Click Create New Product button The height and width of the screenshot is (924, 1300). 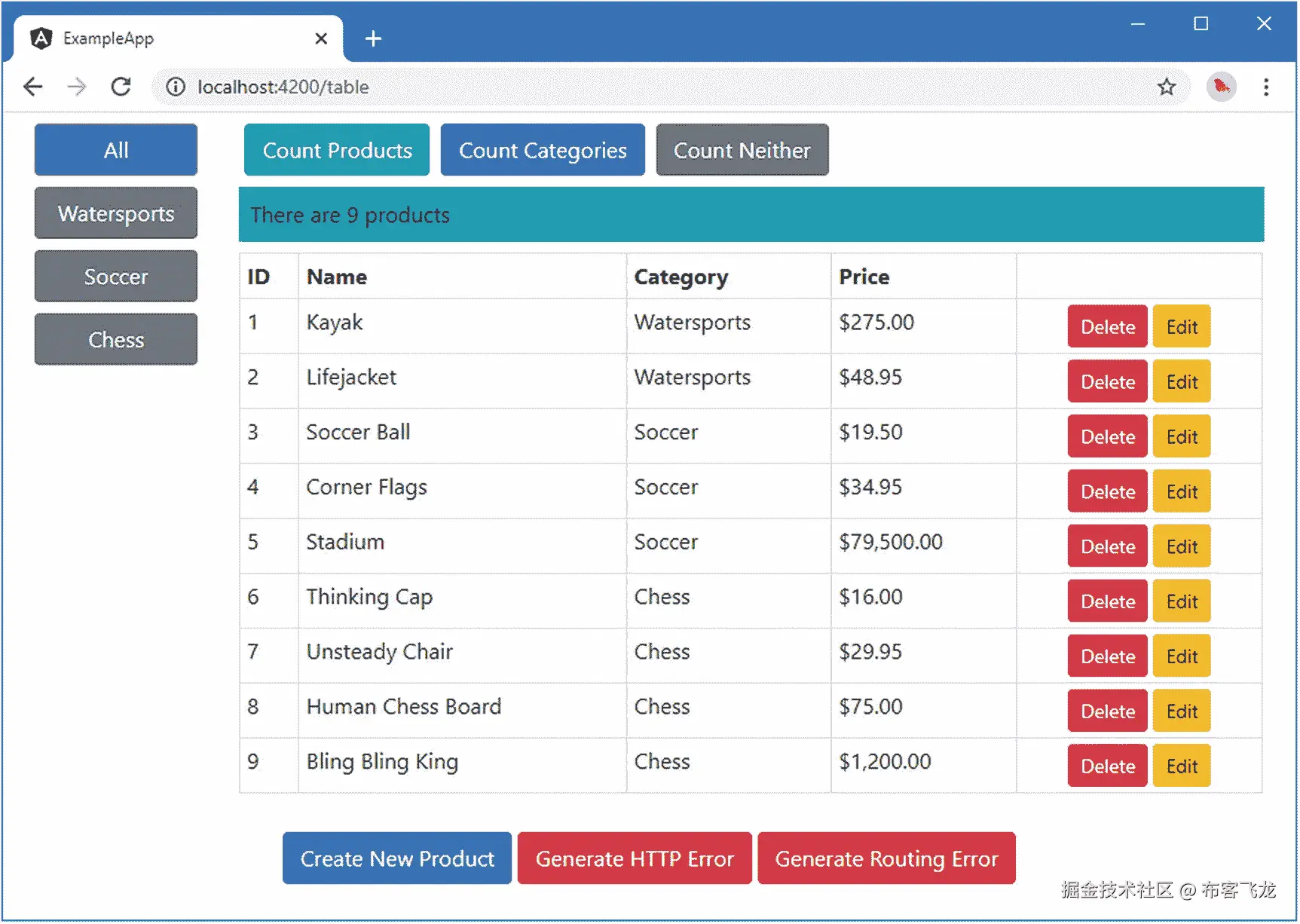tap(397, 858)
